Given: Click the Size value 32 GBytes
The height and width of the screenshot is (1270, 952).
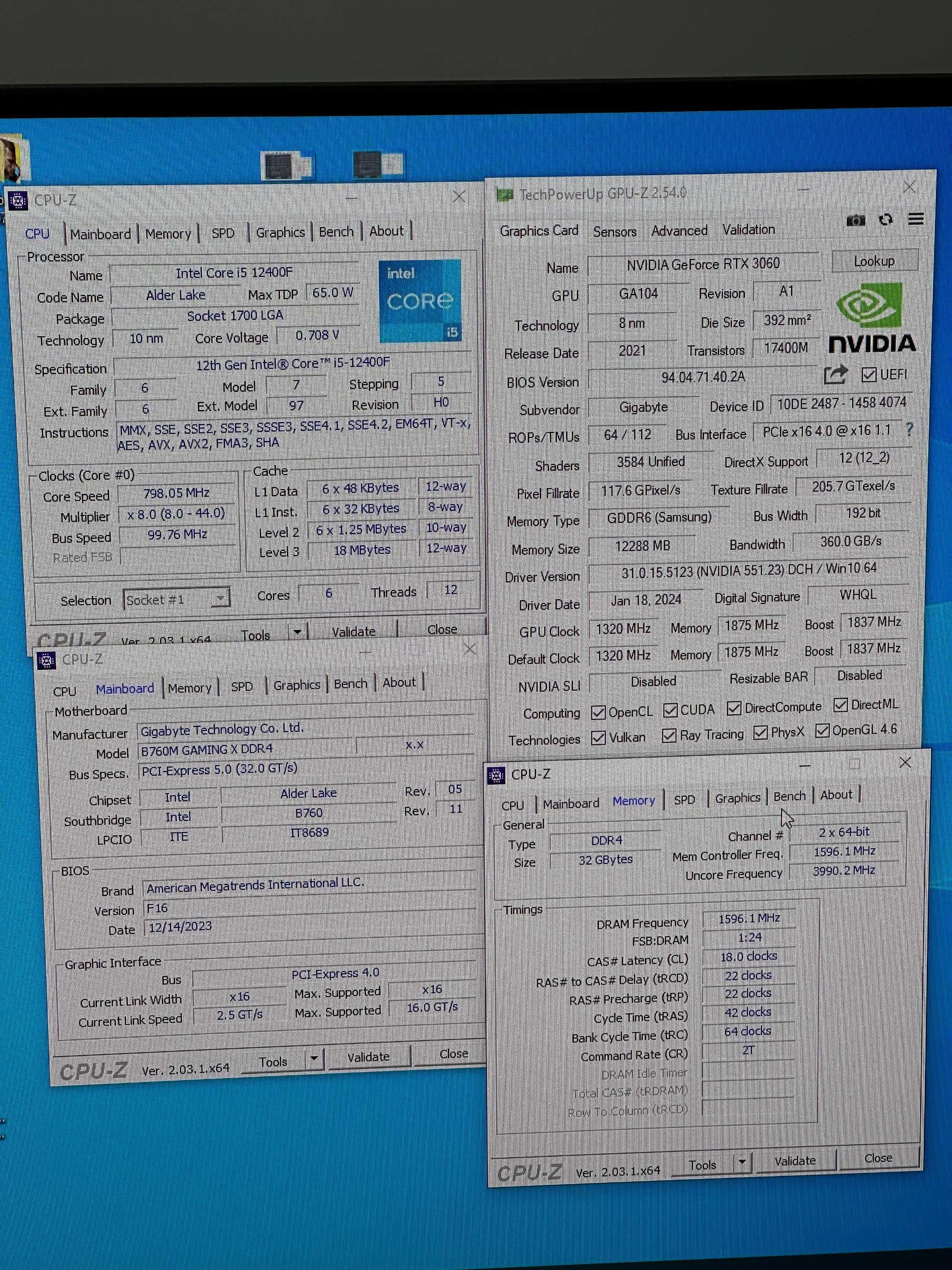Looking at the screenshot, I should [605, 860].
